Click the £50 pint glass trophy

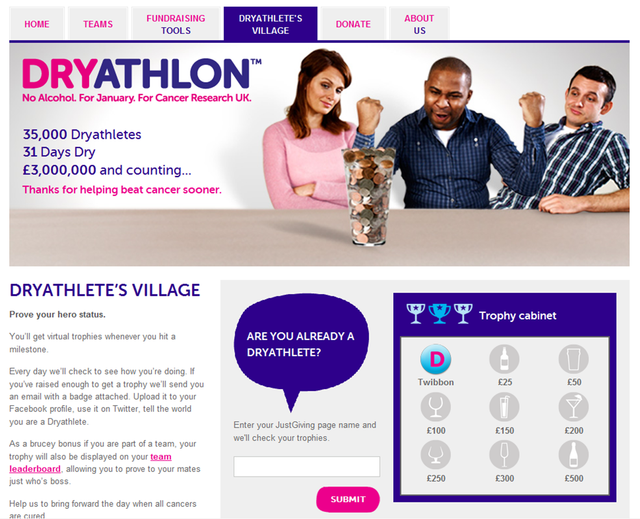pos(573,359)
